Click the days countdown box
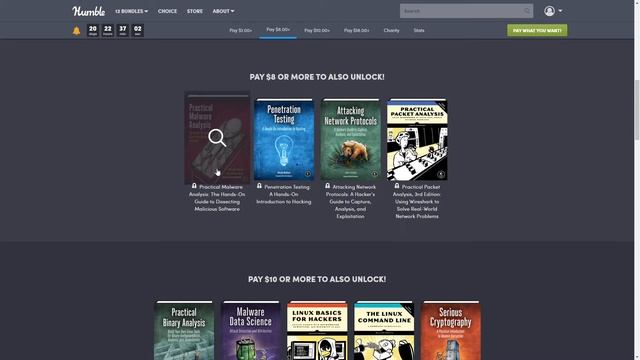640x360 pixels. click(x=93, y=30)
